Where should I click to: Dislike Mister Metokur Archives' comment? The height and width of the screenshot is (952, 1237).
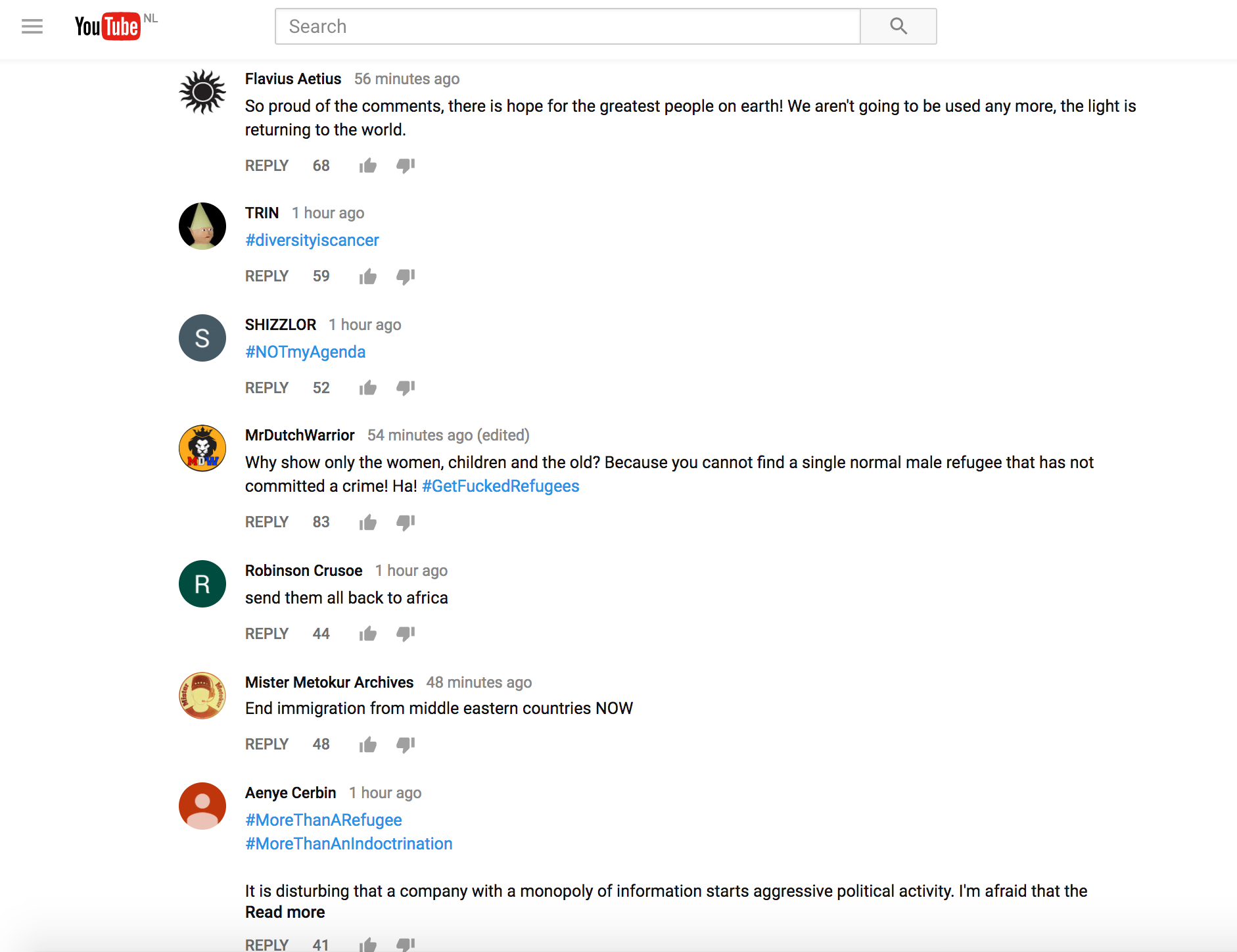pos(406,744)
